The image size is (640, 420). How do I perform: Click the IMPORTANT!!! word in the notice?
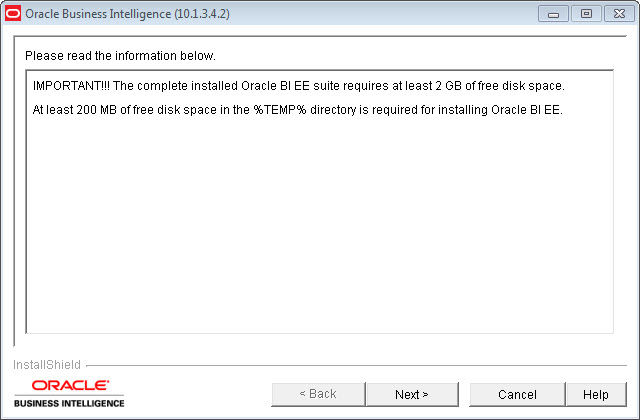point(71,86)
